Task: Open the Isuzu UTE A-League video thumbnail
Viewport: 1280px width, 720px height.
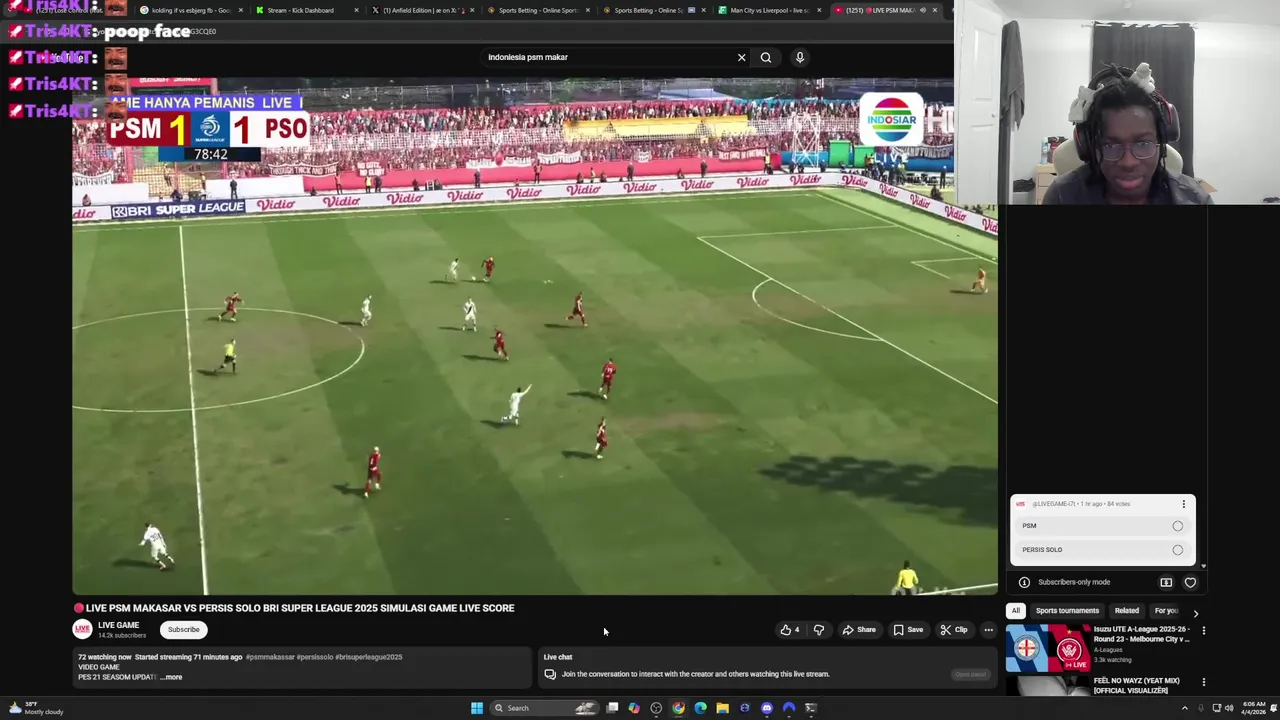Action: [x=1047, y=648]
